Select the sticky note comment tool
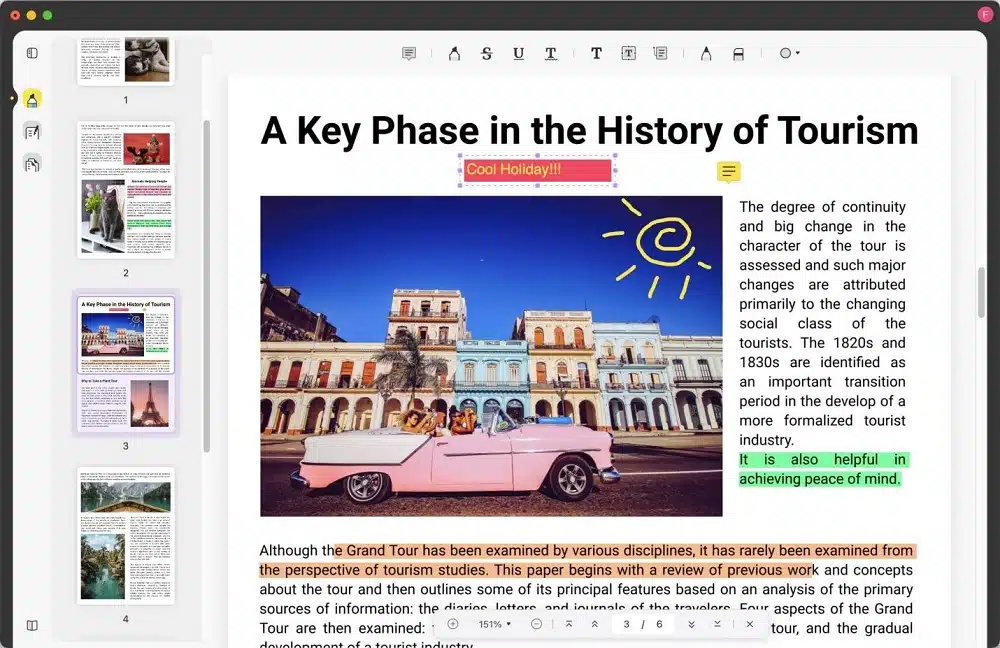Screen dimensions: 1000x648 tap(408, 53)
